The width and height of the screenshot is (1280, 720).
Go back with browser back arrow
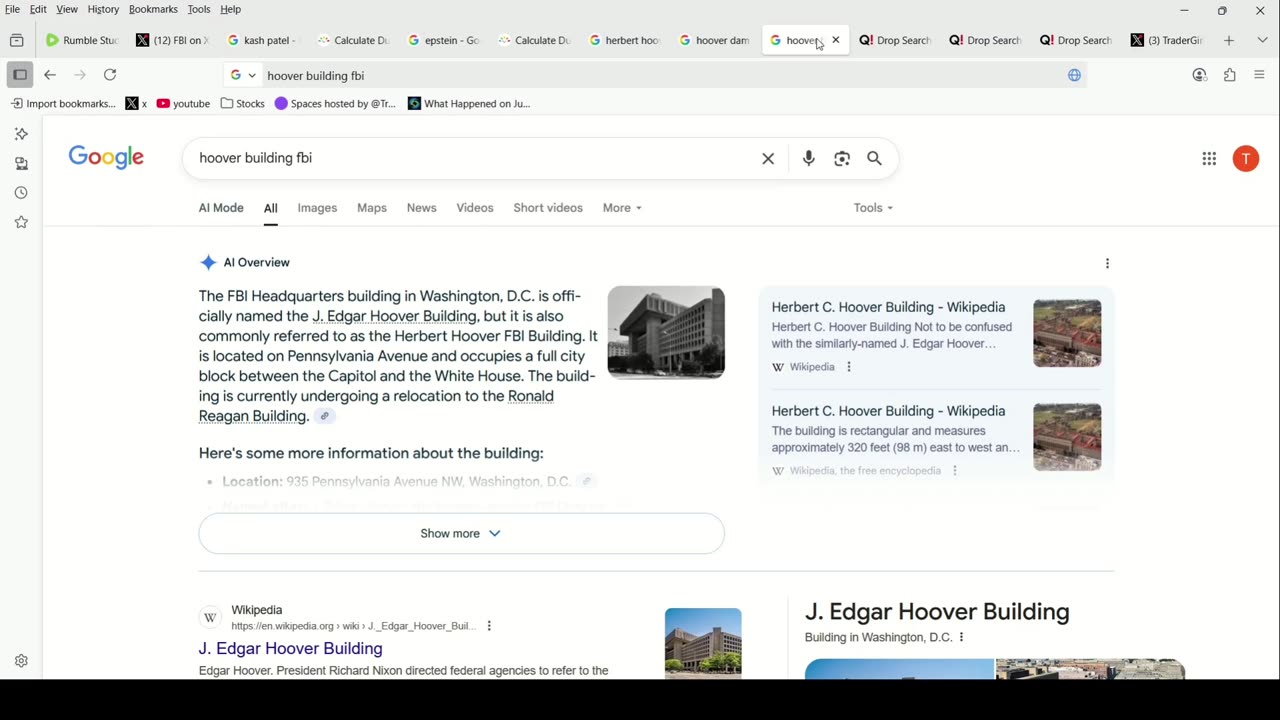click(50, 75)
